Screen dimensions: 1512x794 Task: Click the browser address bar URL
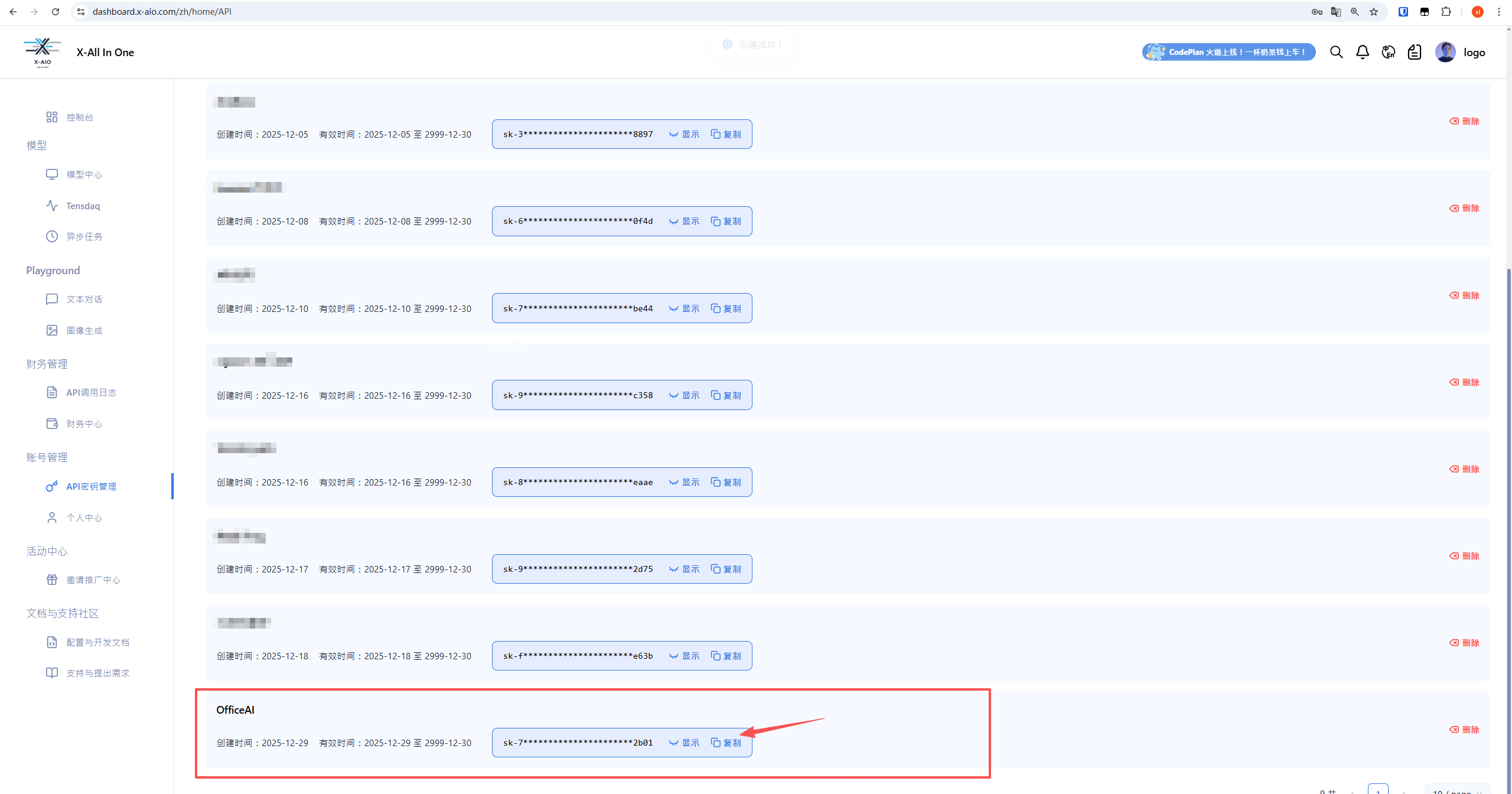(162, 12)
